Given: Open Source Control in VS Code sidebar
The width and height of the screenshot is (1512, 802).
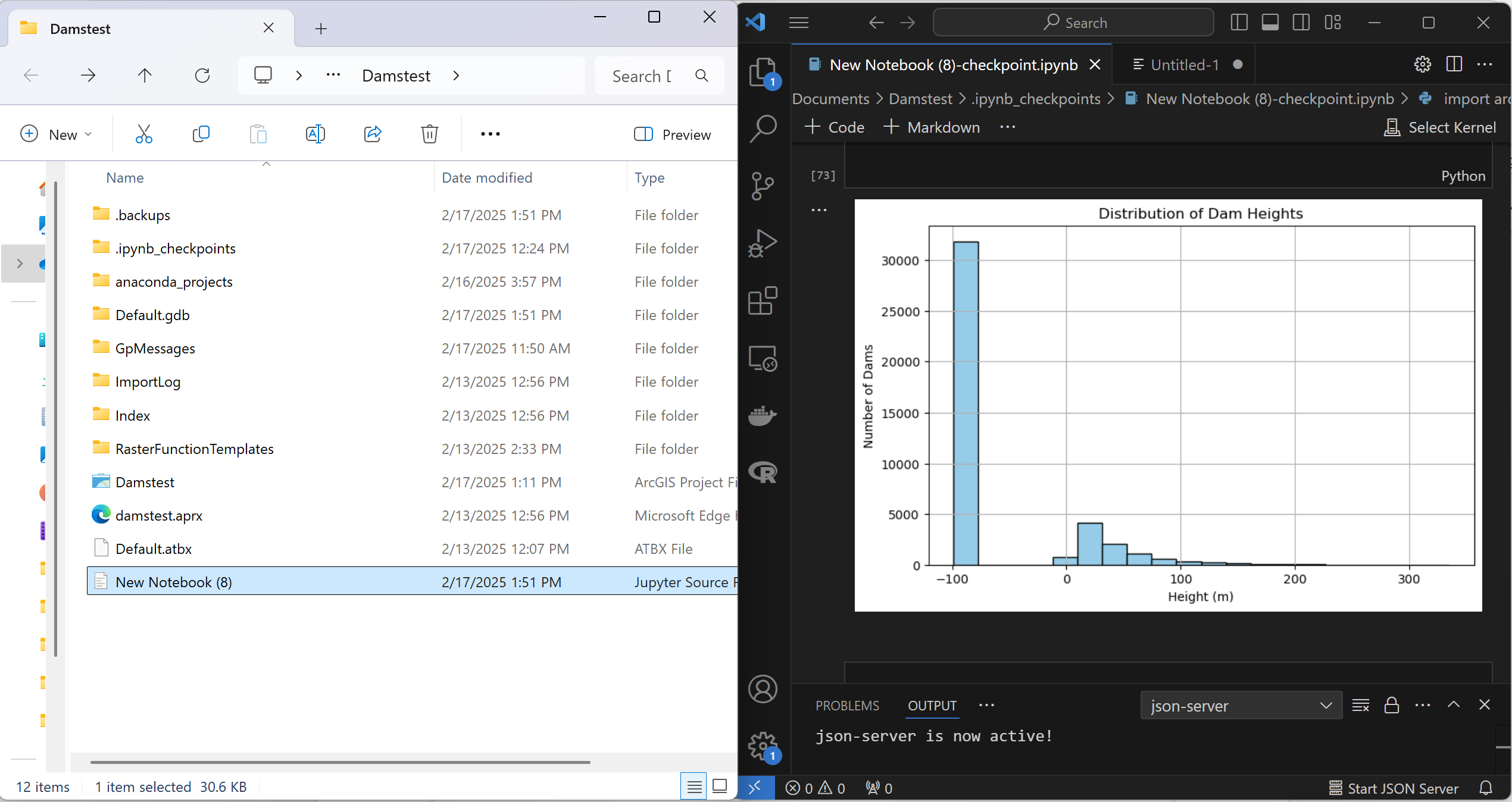Looking at the screenshot, I should click(x=763, y=186).
